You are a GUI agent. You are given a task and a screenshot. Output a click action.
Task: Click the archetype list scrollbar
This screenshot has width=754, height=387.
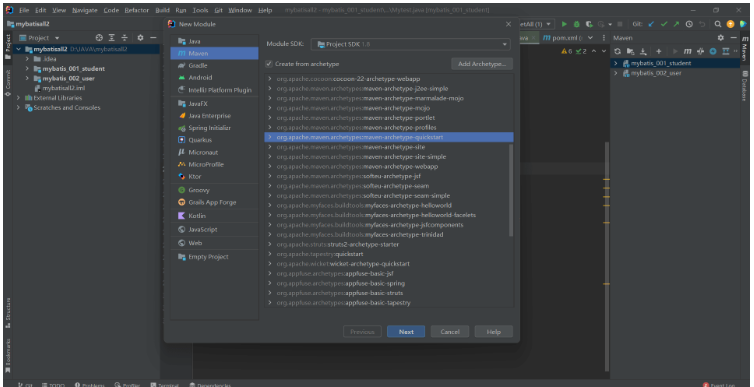pos(511,190)
